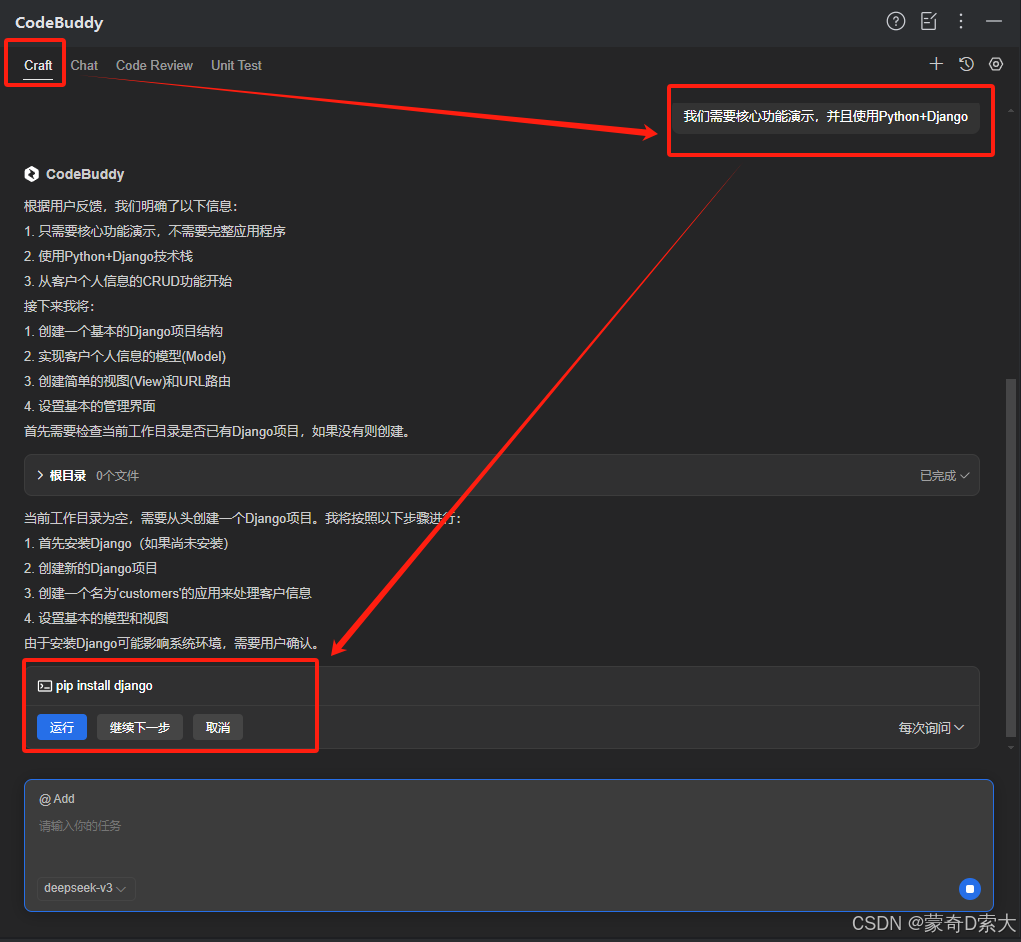
Task: Click the 0个文件 file count label
Action: 117,476
